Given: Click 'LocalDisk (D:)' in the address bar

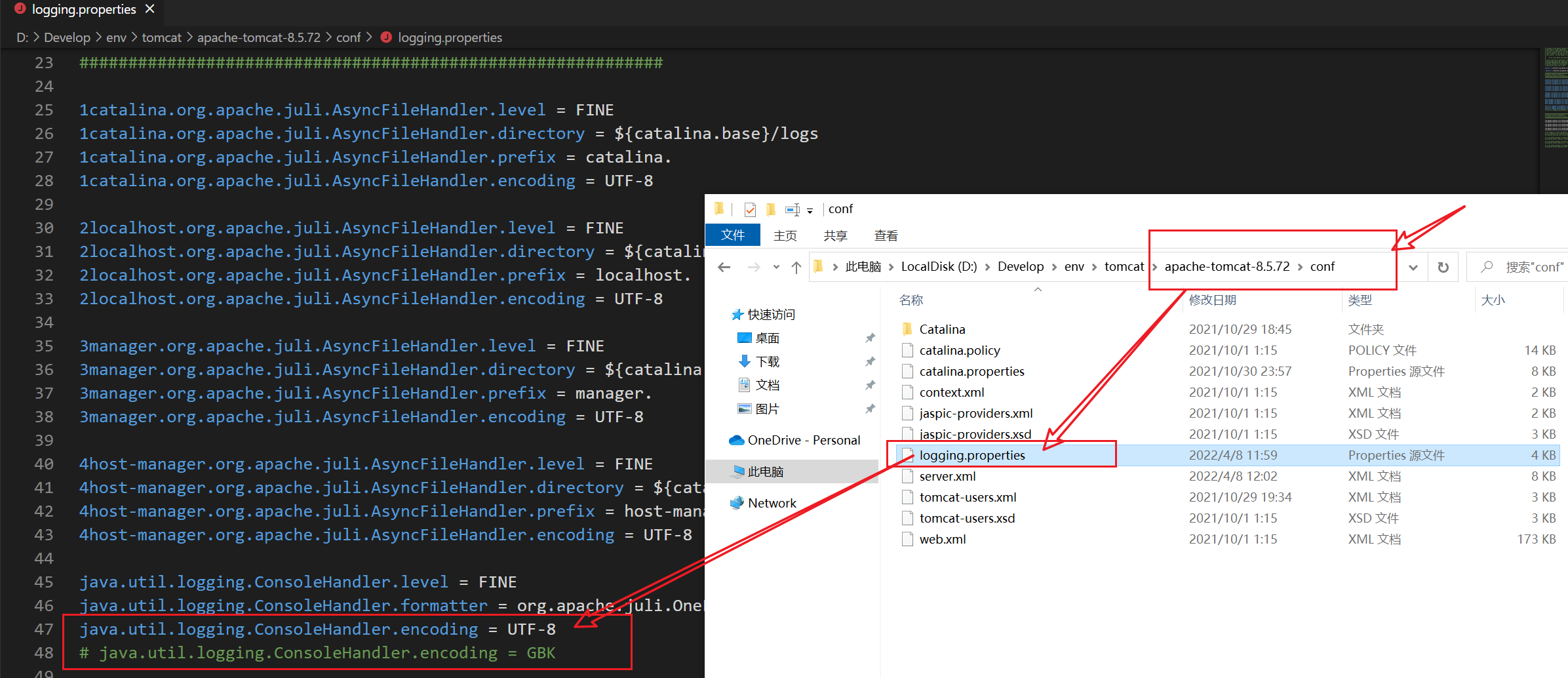Looking at the screenshot, I should 939,266.
